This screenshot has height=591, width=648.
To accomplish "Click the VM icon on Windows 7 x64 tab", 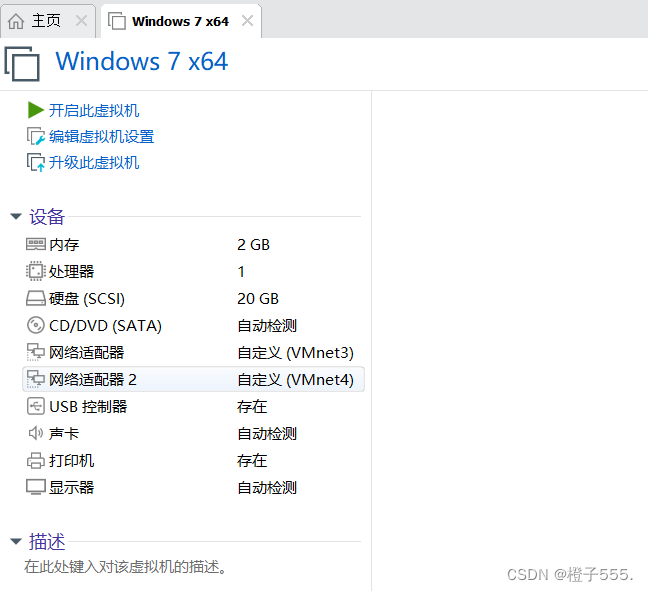I will 117,21.
